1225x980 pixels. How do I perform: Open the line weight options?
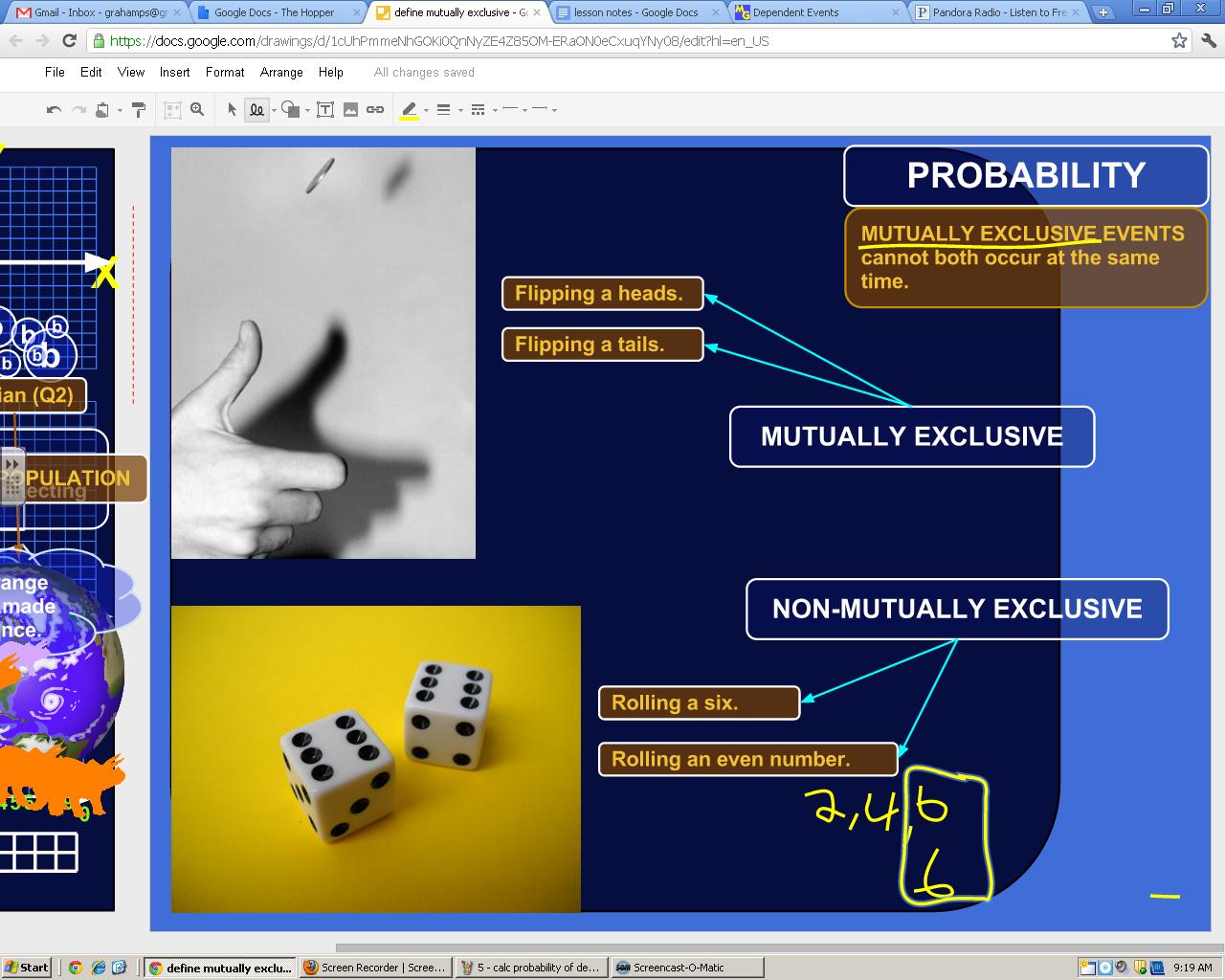pos(443,110)
